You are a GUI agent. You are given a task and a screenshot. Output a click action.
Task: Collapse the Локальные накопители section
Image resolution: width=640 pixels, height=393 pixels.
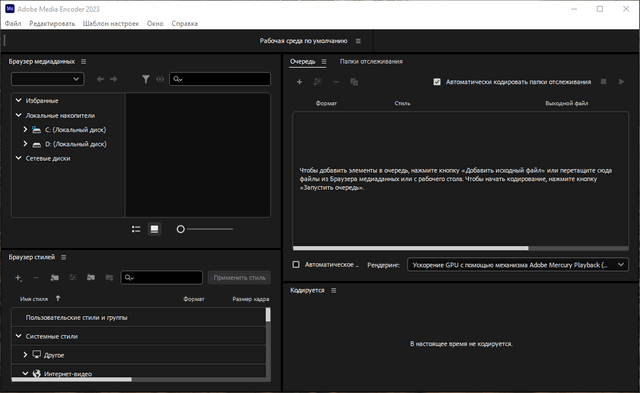pos(18,115)
